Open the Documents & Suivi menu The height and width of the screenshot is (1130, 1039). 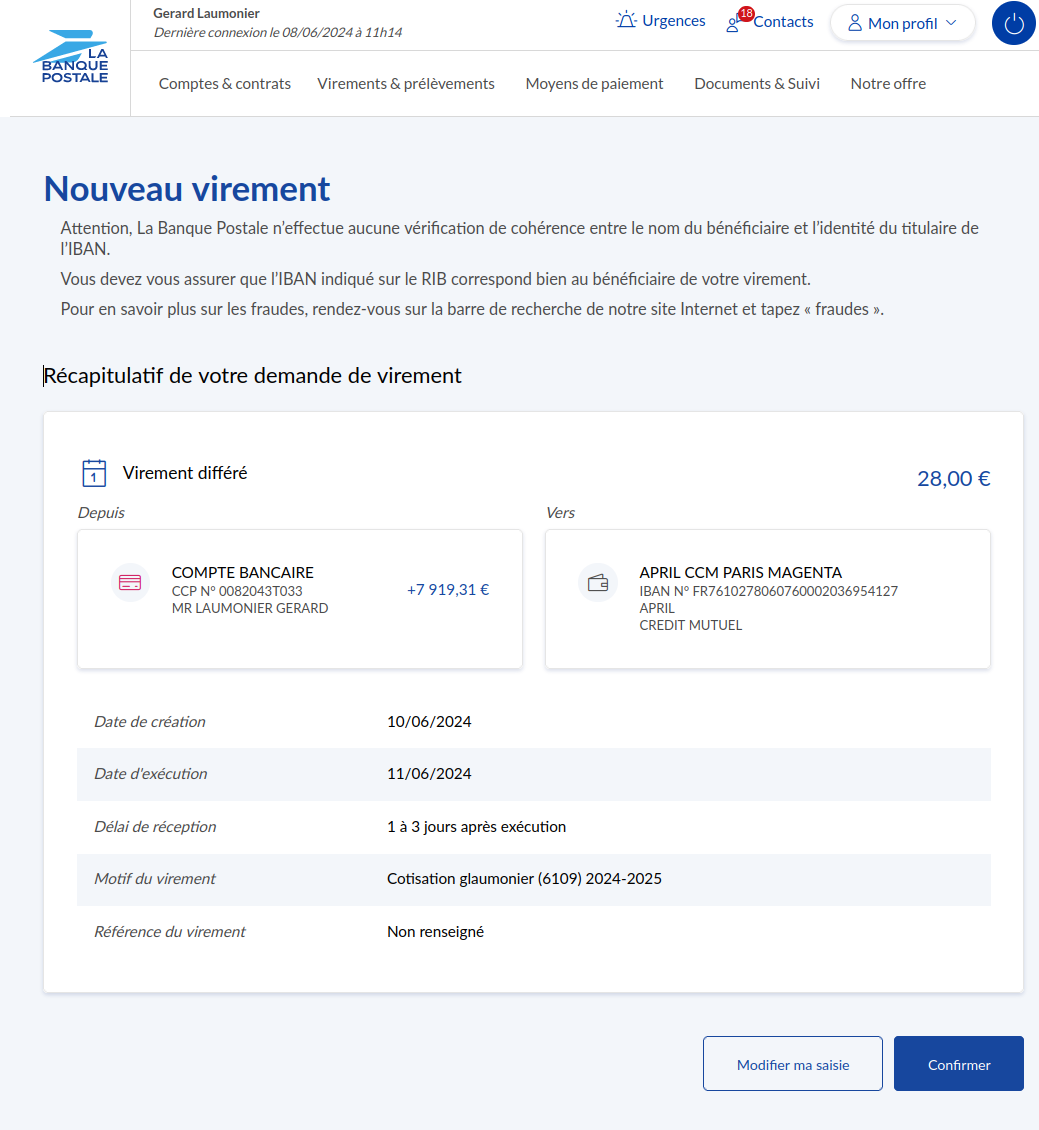coord(757,84)
